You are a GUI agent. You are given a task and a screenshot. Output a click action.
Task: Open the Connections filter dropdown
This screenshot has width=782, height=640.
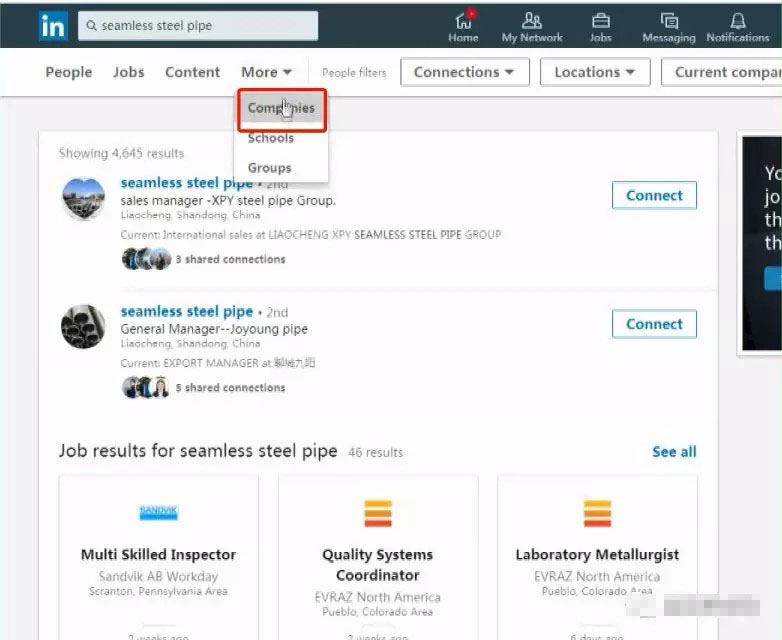click(464, 72)
